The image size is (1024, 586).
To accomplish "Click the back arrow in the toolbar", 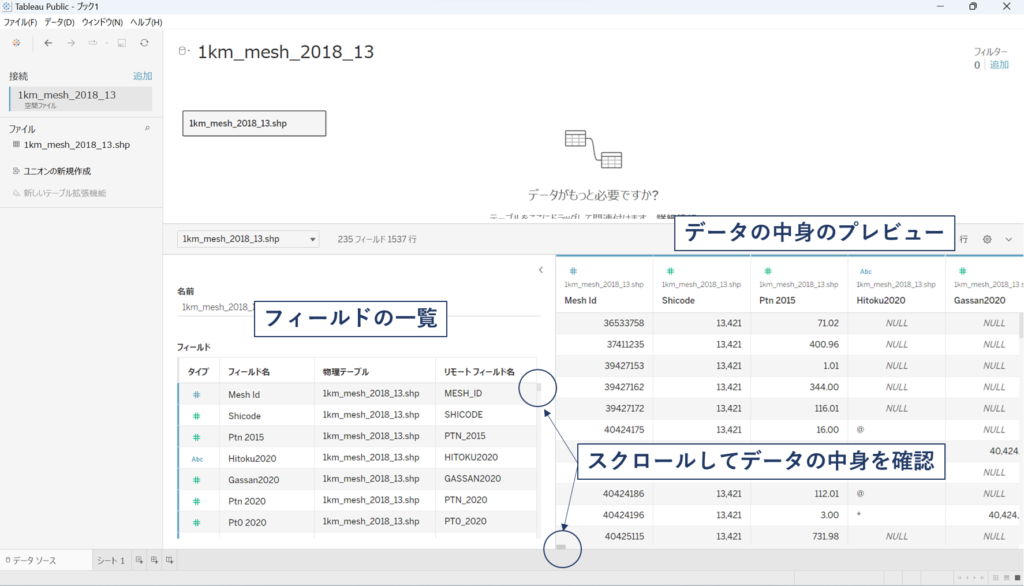I will click(x=49, y=43).
